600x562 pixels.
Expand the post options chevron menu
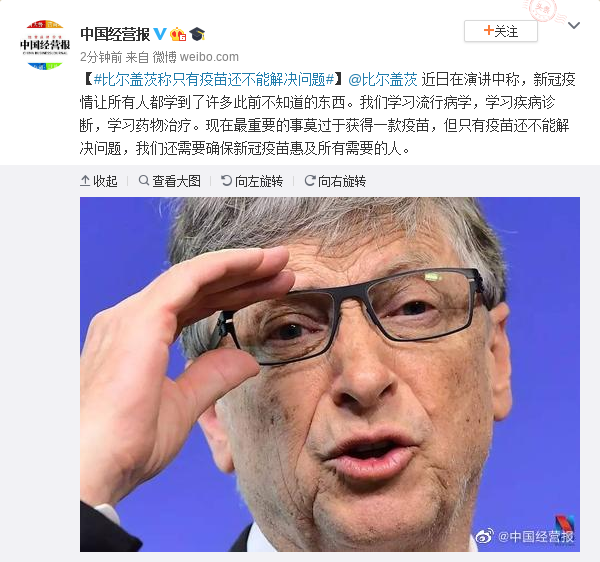574,26
